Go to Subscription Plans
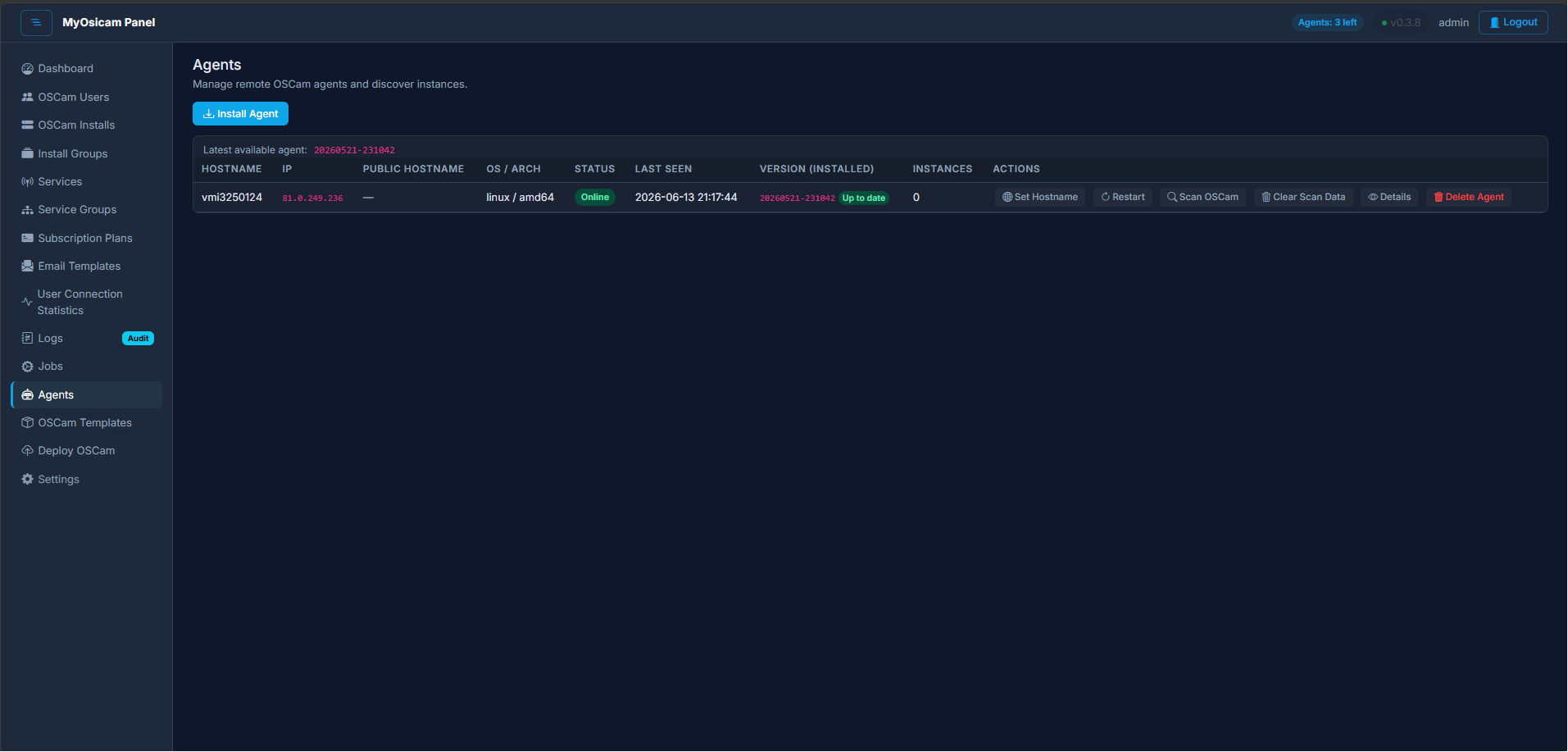 (x=85, y=238)
